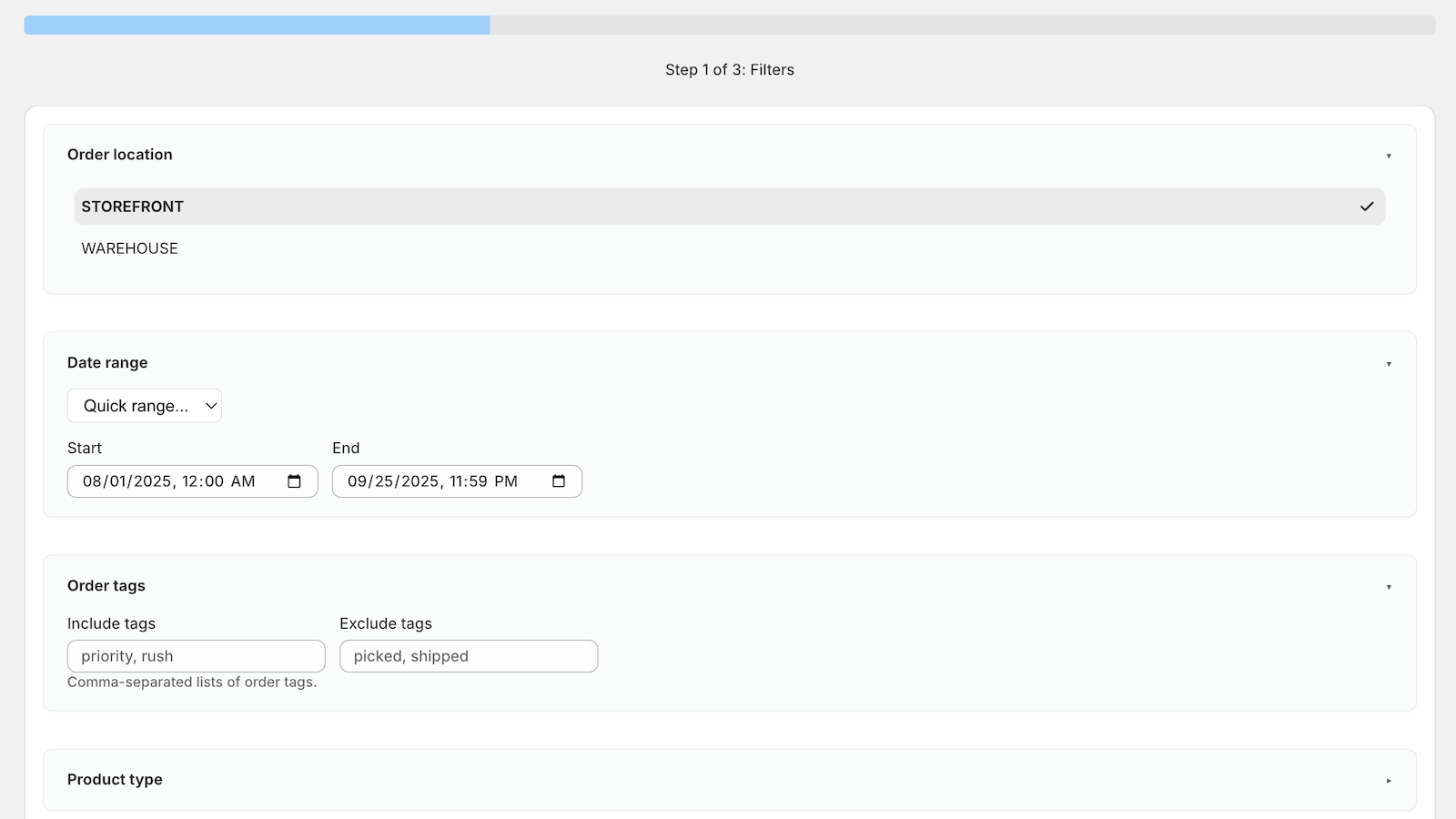This screenshot has height=819, width=1456.
Task: Expand the Product type section
Action: [x=1388, y=779]
